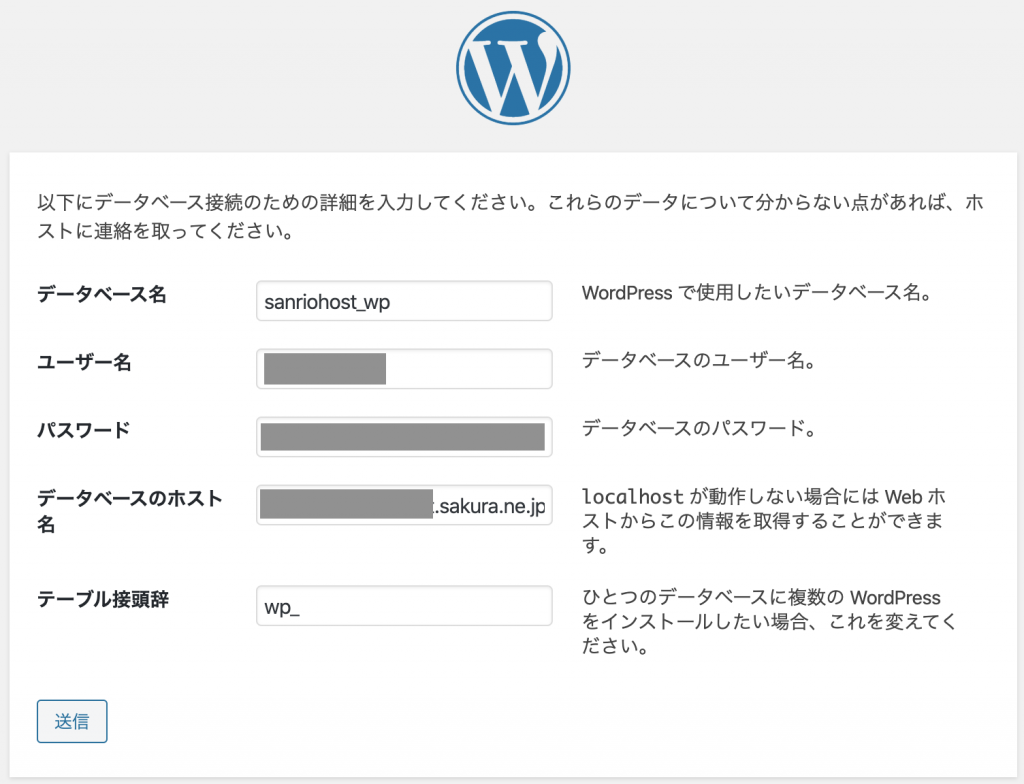
Task: Select the database host field ending sakura.ne.jp
Action: pyautogui.click(x=404, y=505)
